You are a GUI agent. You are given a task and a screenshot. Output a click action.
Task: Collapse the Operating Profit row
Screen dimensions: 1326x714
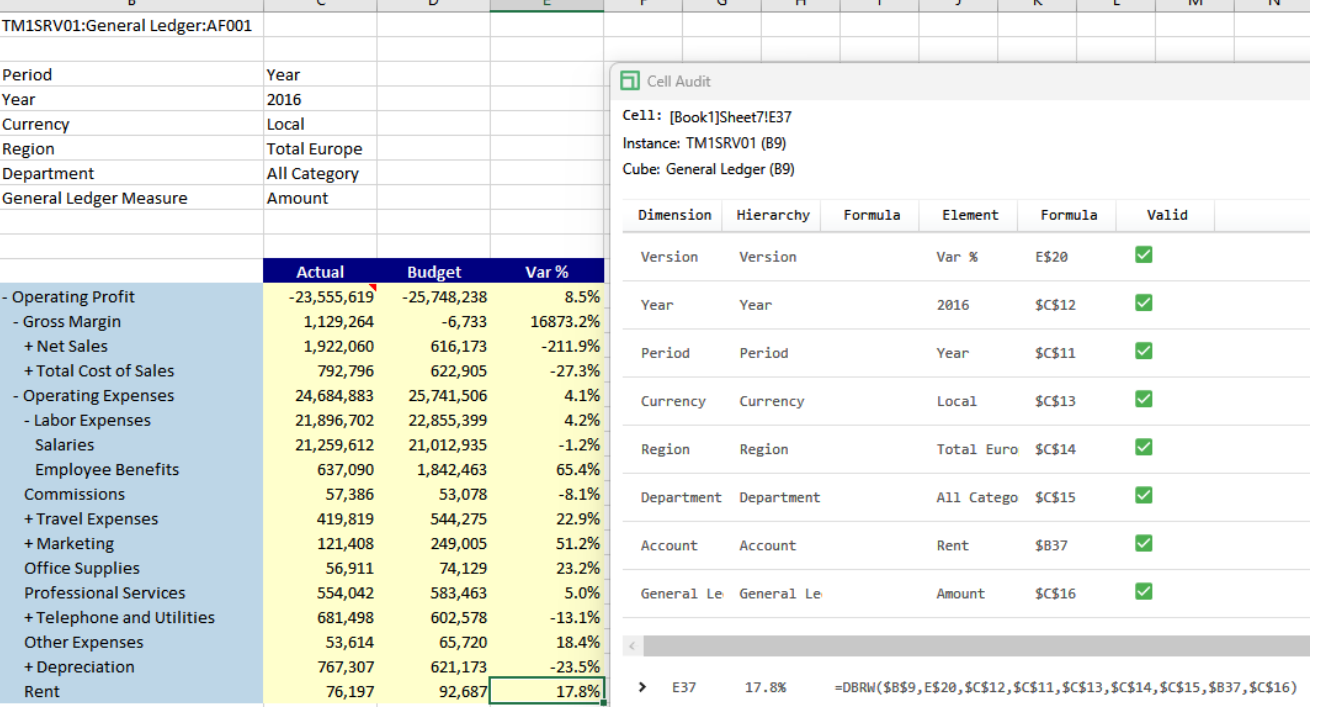(5, 297)
